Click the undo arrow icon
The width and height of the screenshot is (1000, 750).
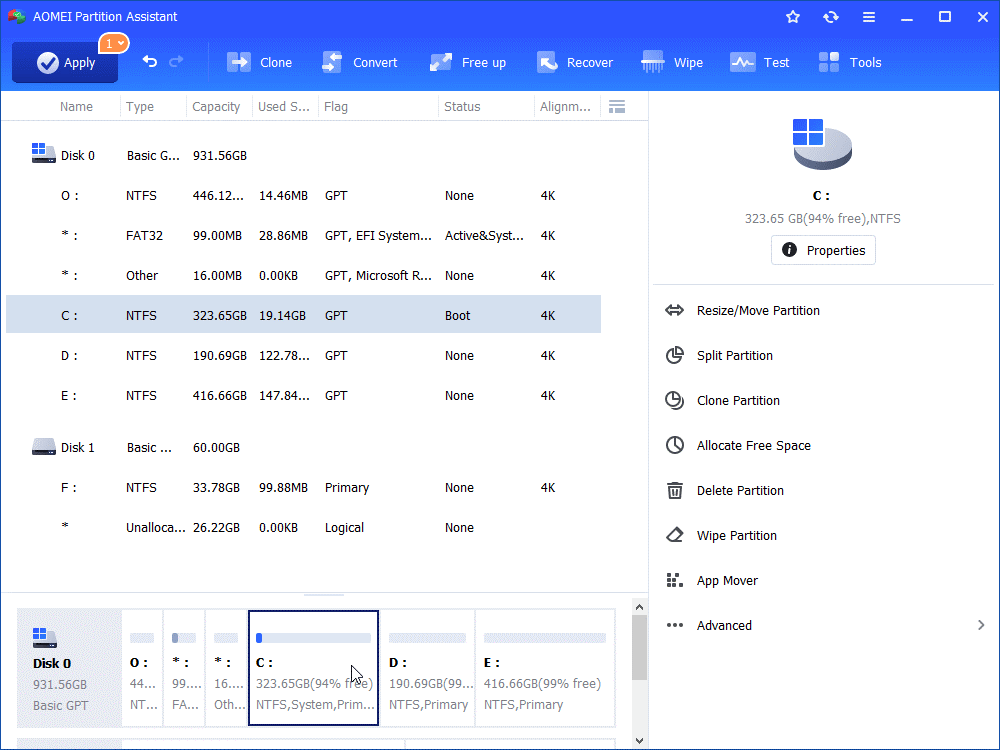click(150, 62)
